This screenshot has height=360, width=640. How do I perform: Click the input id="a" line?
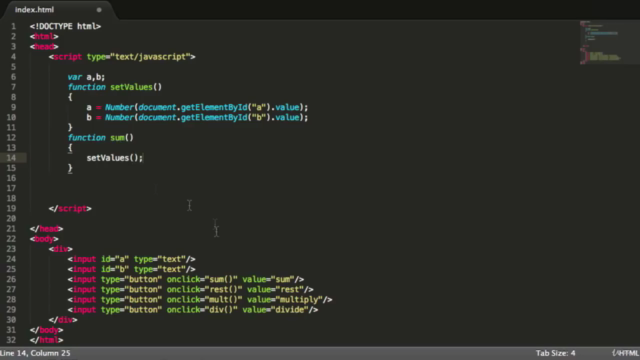click(131, 259)
